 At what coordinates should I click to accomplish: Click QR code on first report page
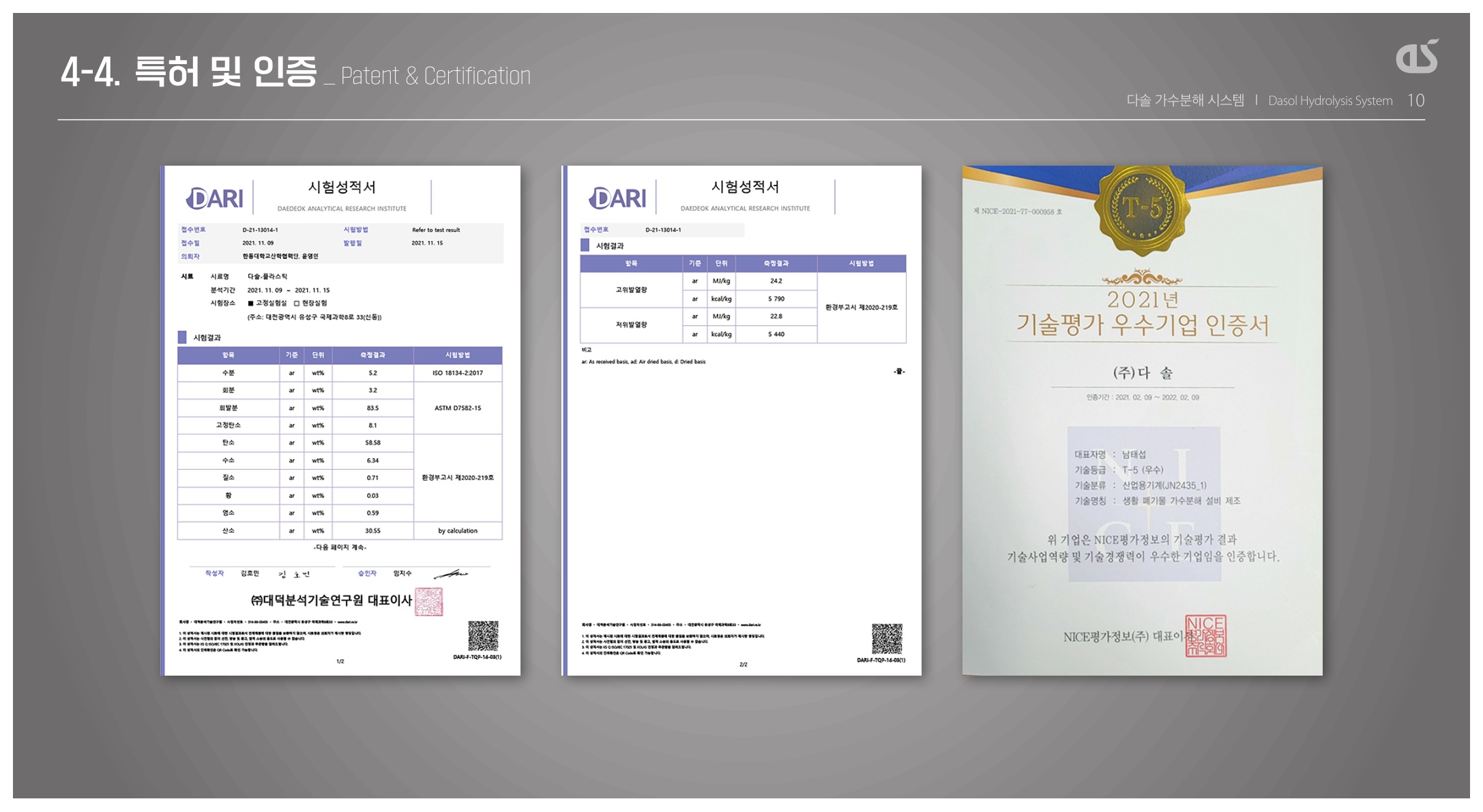pyautogui.click(x=483, y=636)
